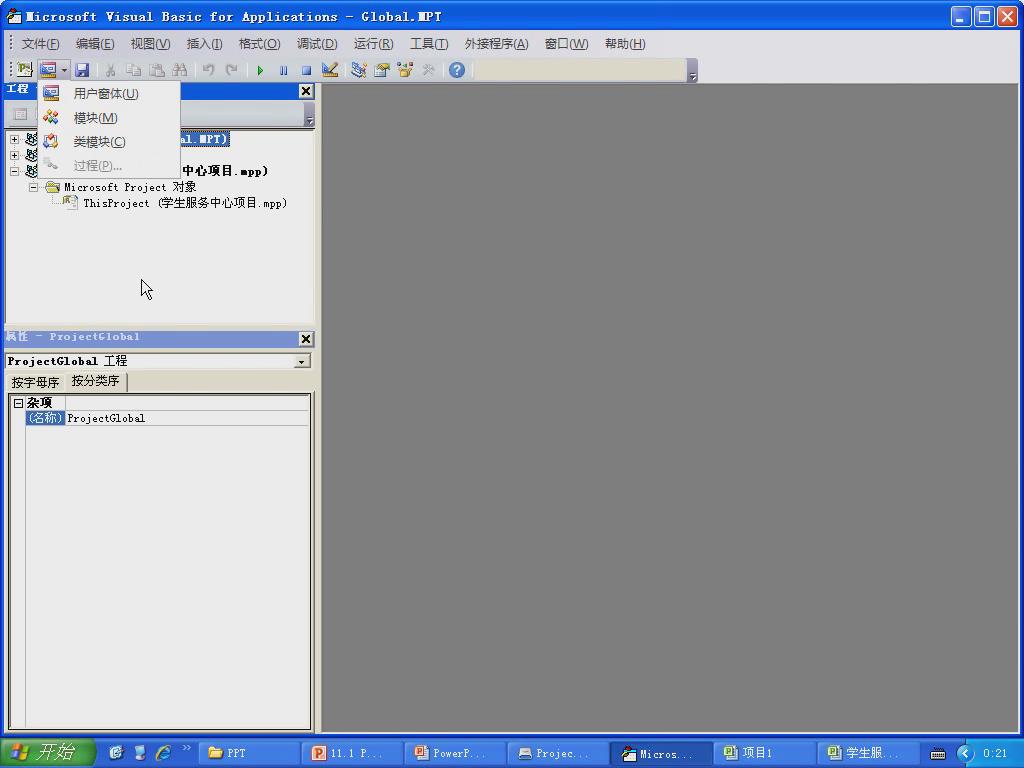The height and width of the screenshot is (768, 1024).
Task: Close the 属性 - ProjectGlobal properties panel
Action: tap(306, 339)
